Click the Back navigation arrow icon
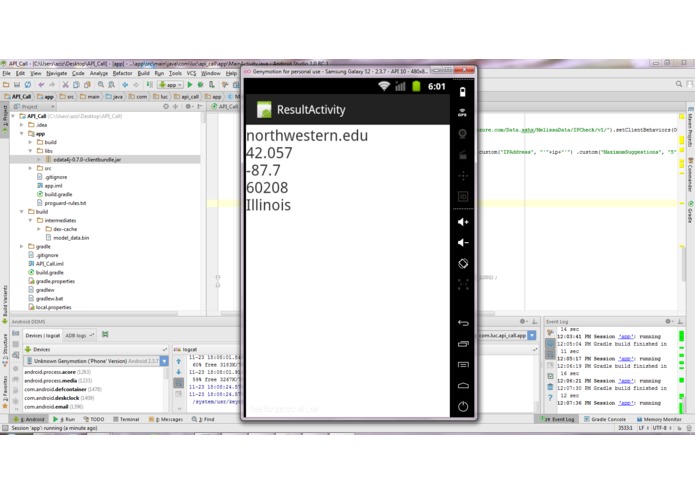 (x=125, y=84)
